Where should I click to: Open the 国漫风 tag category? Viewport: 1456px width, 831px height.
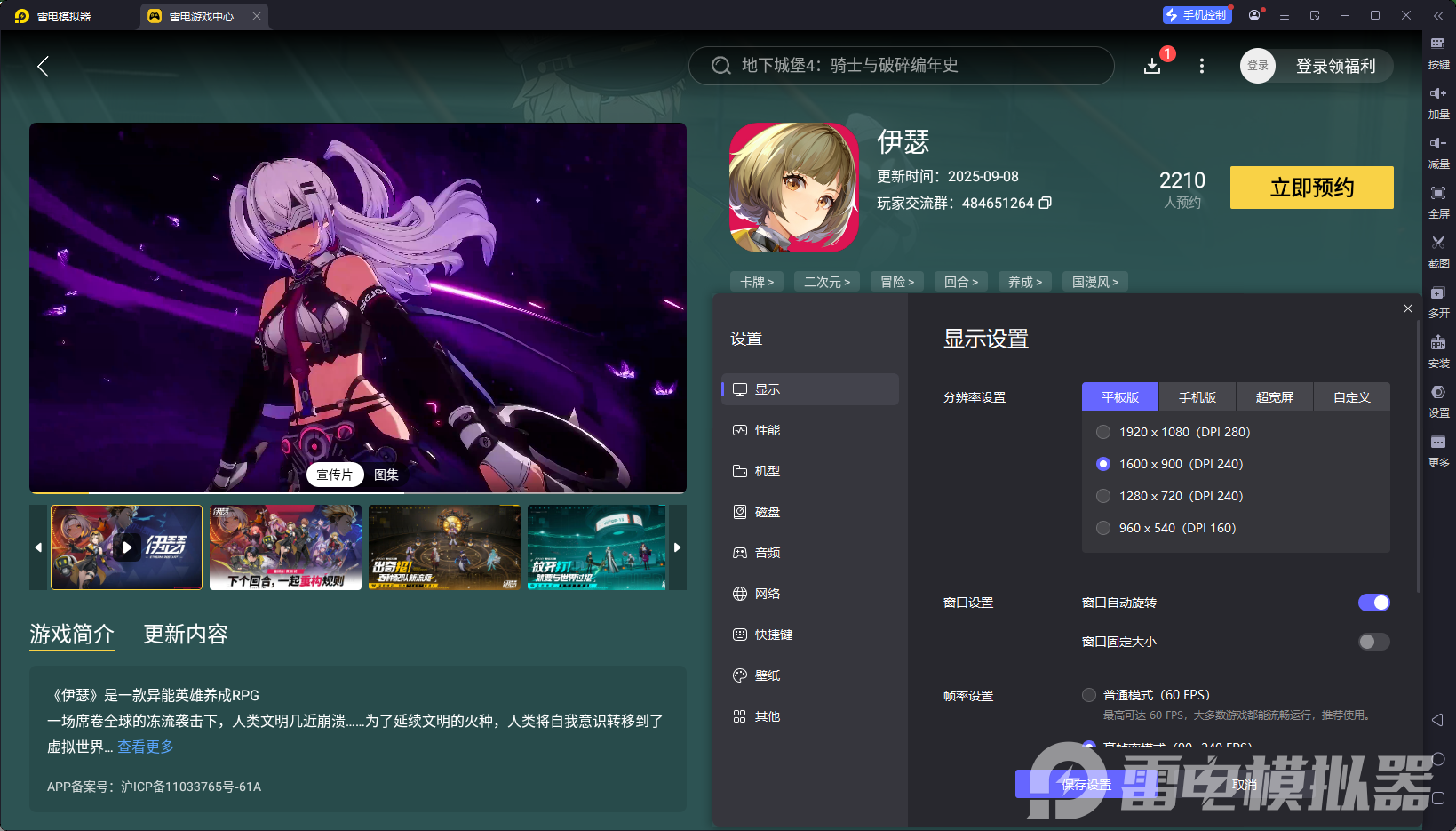[1095, 282]
